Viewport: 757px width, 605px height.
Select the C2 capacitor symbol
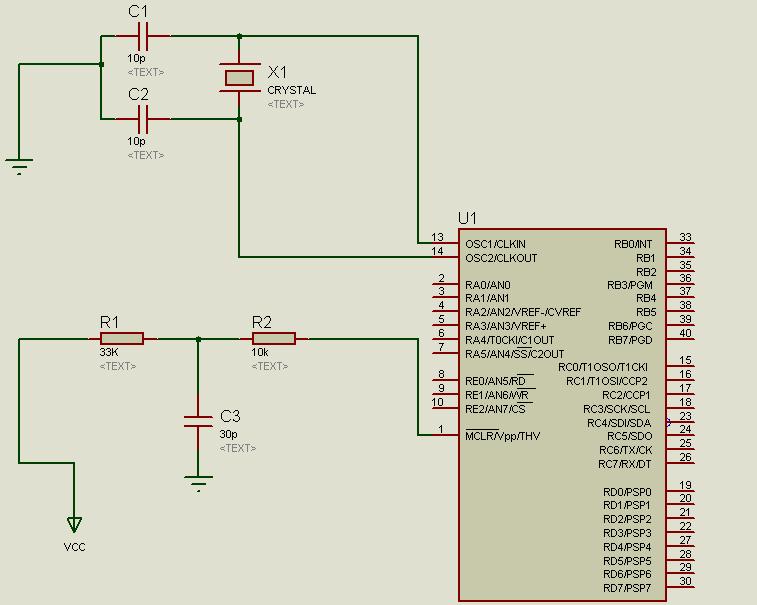click(x=143, y=119)
